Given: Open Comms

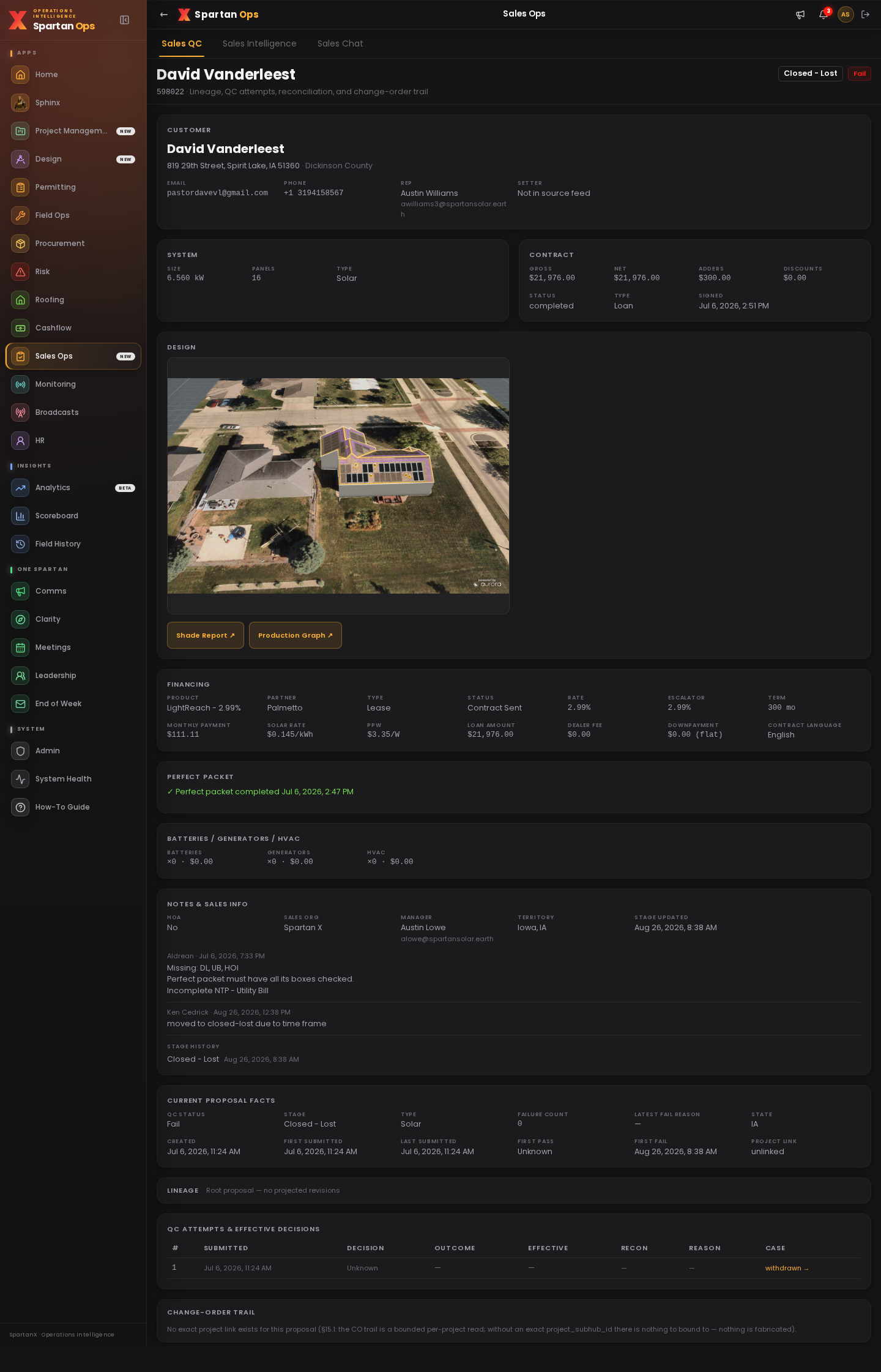Looking at the screenshot, I should (x=73, y=591).
